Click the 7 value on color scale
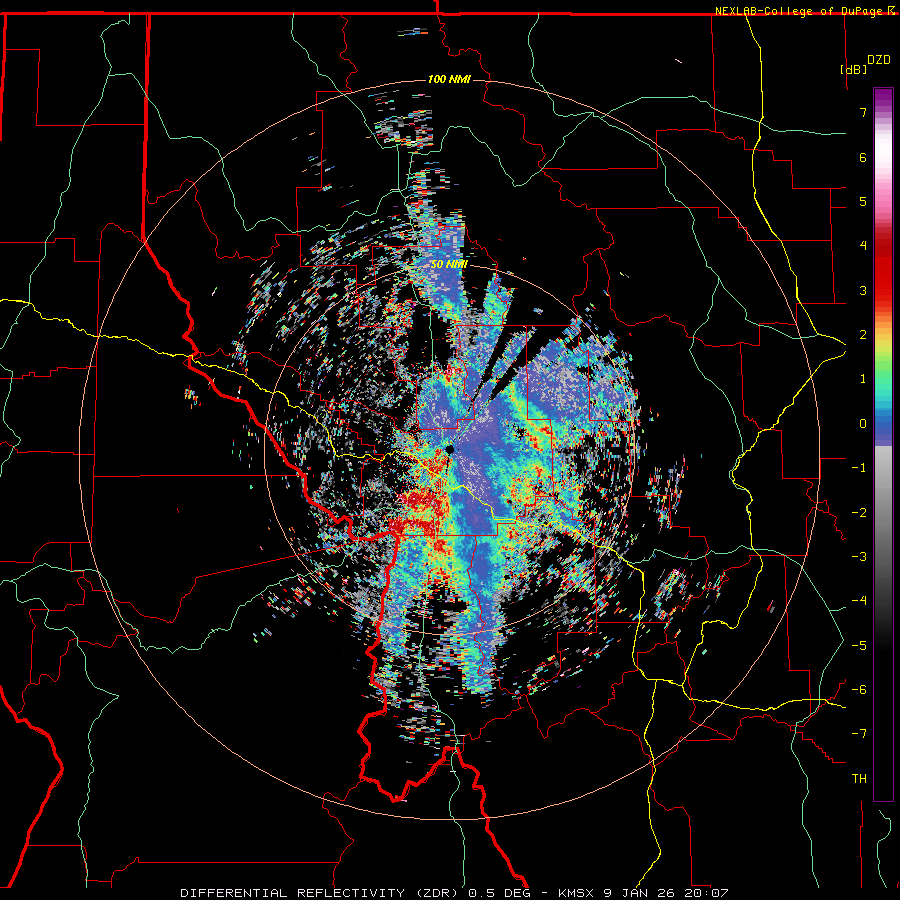 click(x=863, y=112)
